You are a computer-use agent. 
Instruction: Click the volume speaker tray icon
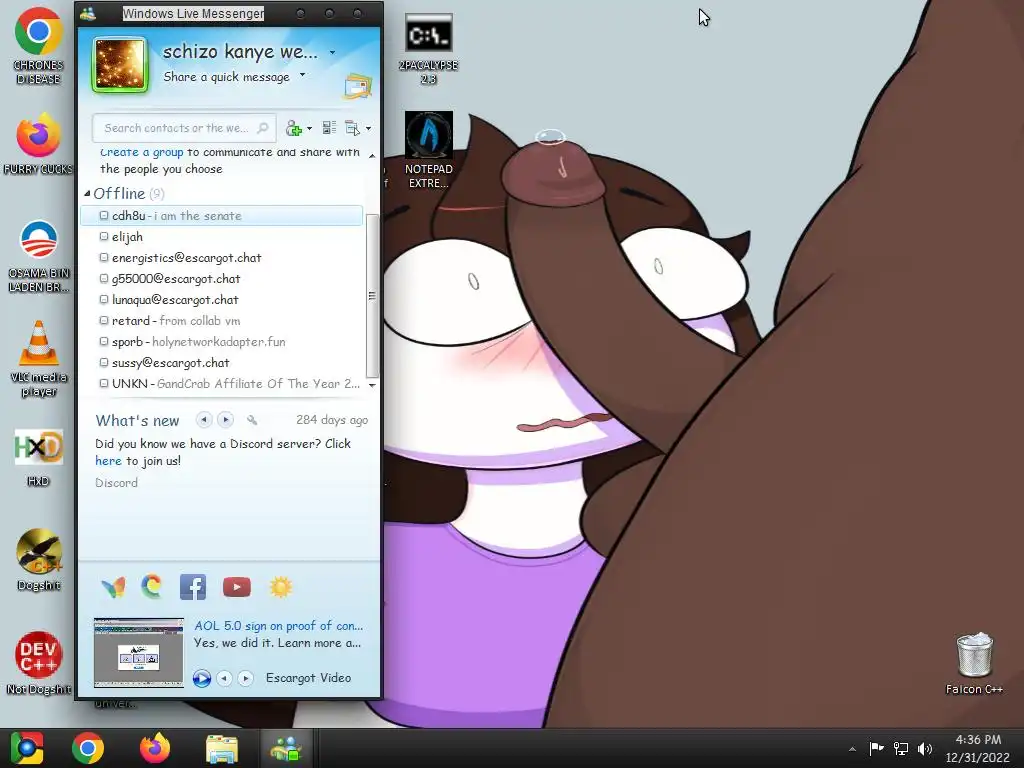[x=925, y=748]
